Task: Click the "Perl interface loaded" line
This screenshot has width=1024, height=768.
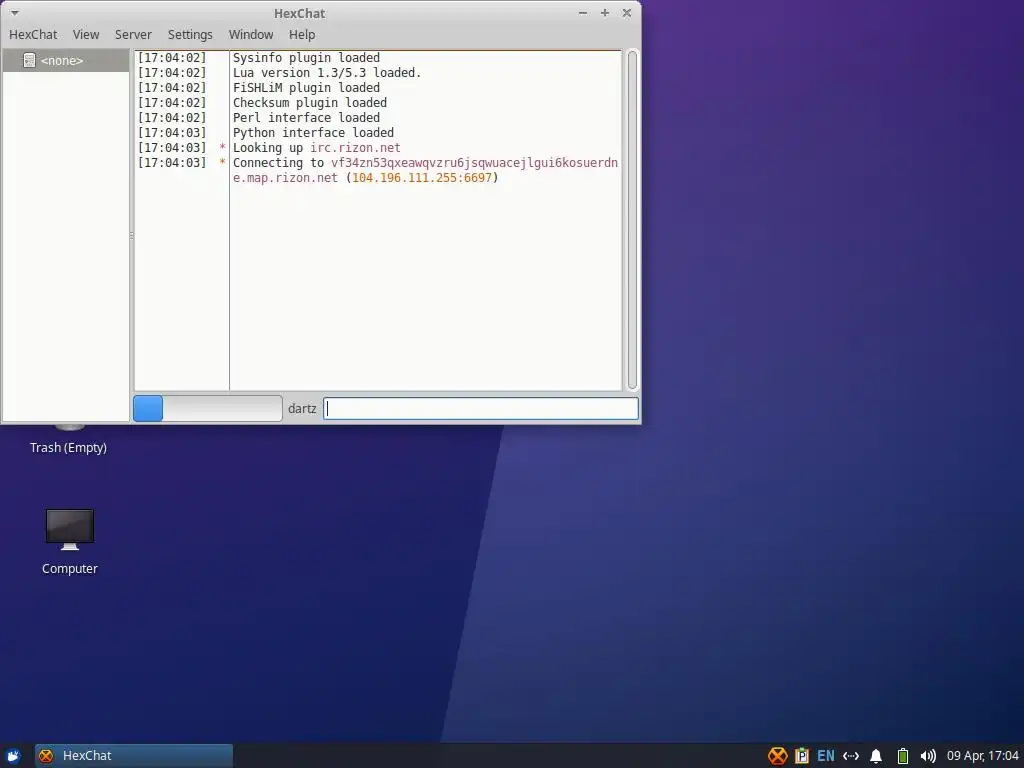Action: pos(306,118)
